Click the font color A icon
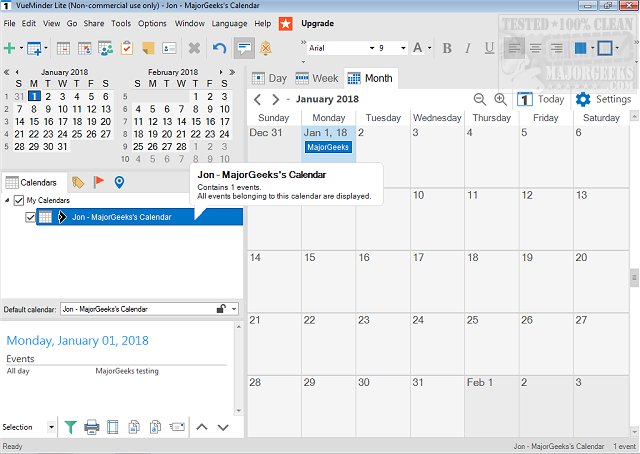Viewport: 640px width, 454px height. pyautogui.click(x=418, y=48)
